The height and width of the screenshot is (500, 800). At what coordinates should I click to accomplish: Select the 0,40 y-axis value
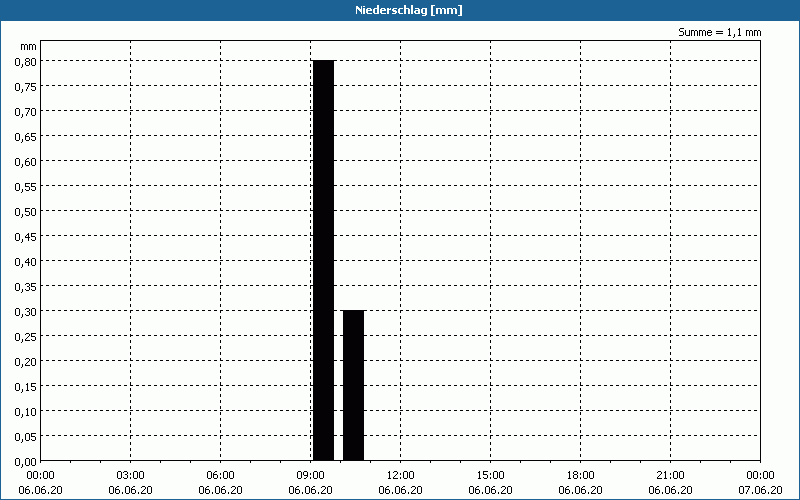[x=26, y=262]
